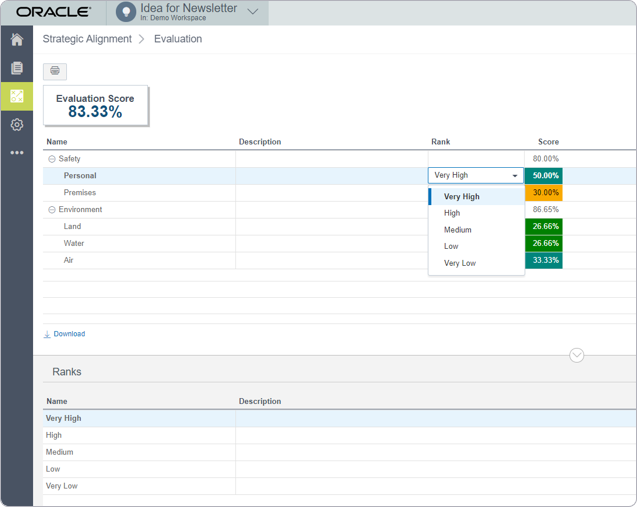Click the lightbulb idea icon in header
The image size is (637, 507).
tap(126, 12)
